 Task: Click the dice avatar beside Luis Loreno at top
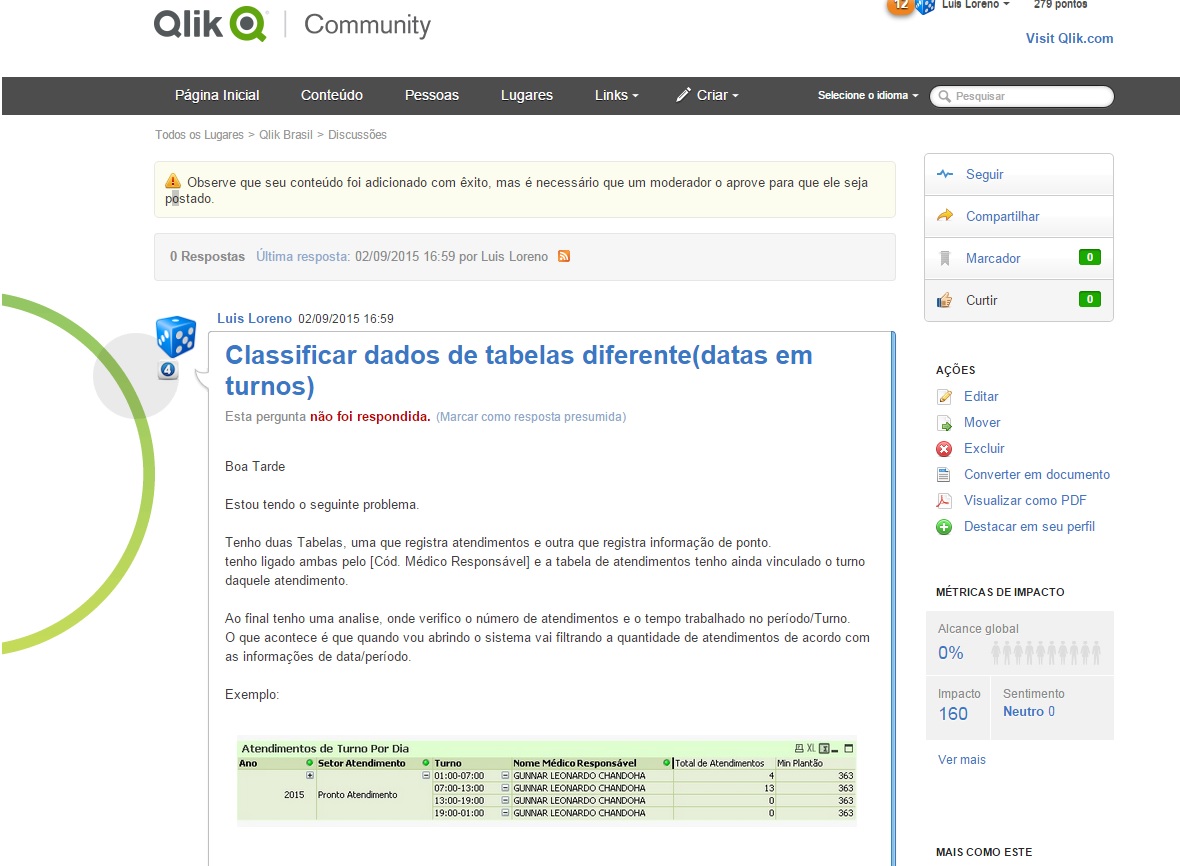point(925,6)
